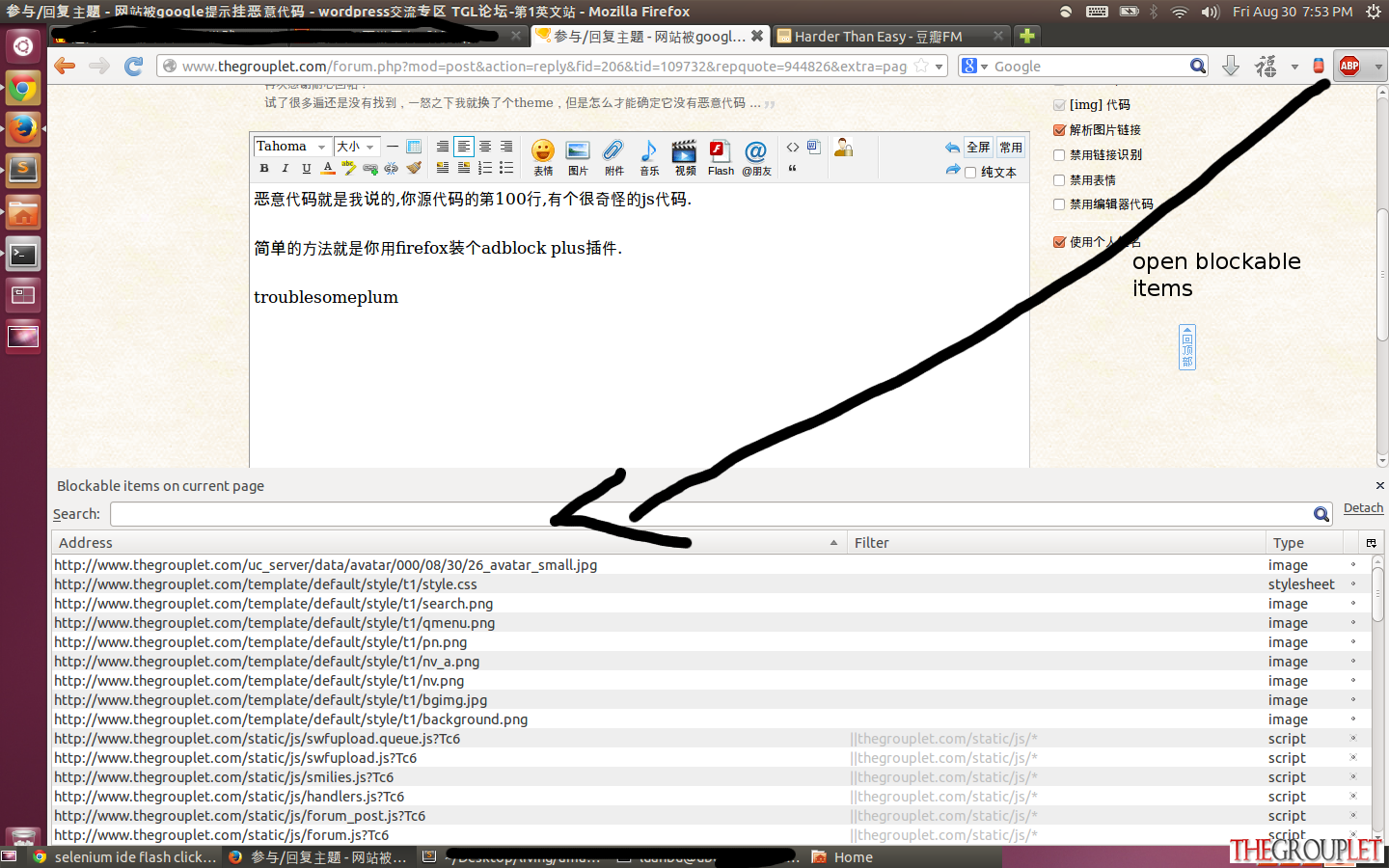Open Chrome from Ubuntu launcher
The image size is (1389, 868).
pyautogui.click(x=23, y=90)
